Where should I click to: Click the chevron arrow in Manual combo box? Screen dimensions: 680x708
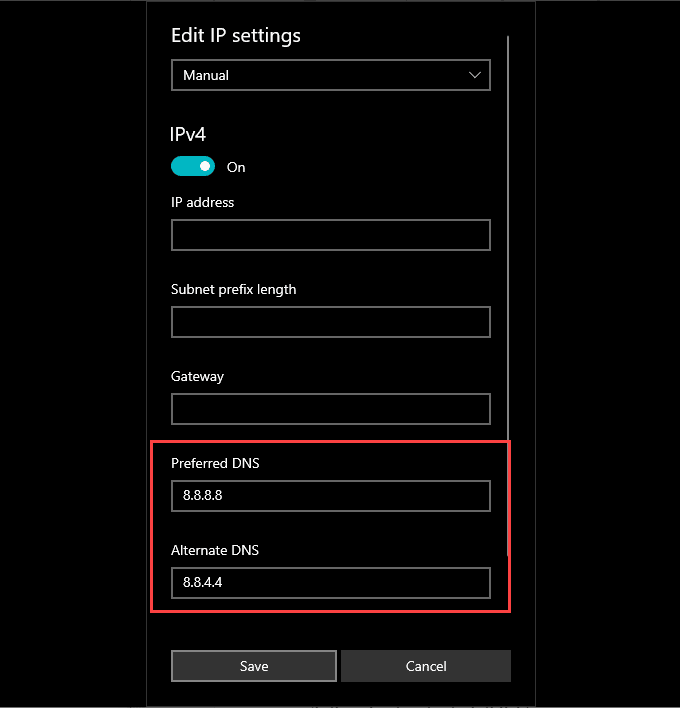pyautogui.click(x=475, y=75)
